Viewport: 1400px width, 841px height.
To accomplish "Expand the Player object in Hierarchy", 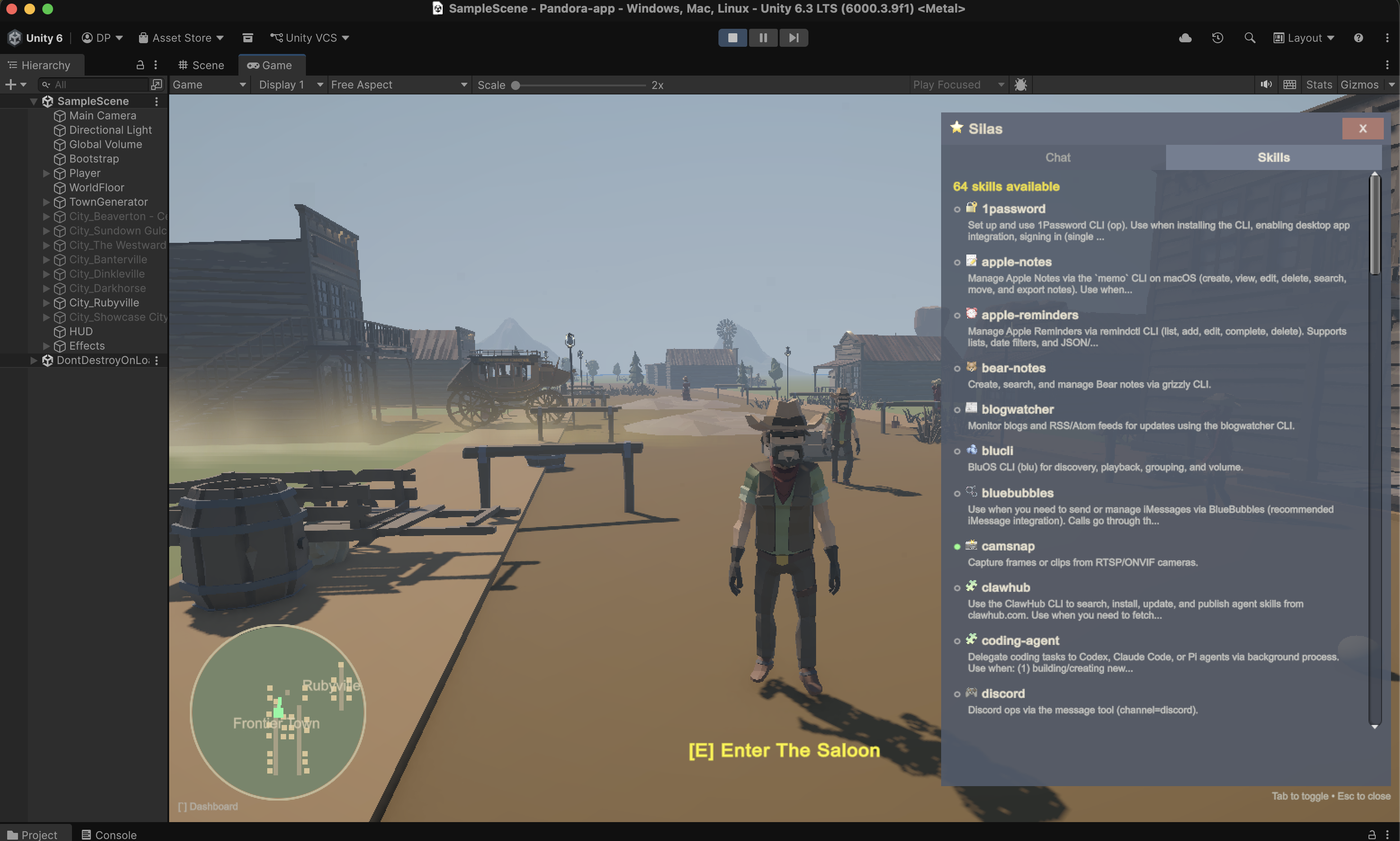I will pos(46,174).
